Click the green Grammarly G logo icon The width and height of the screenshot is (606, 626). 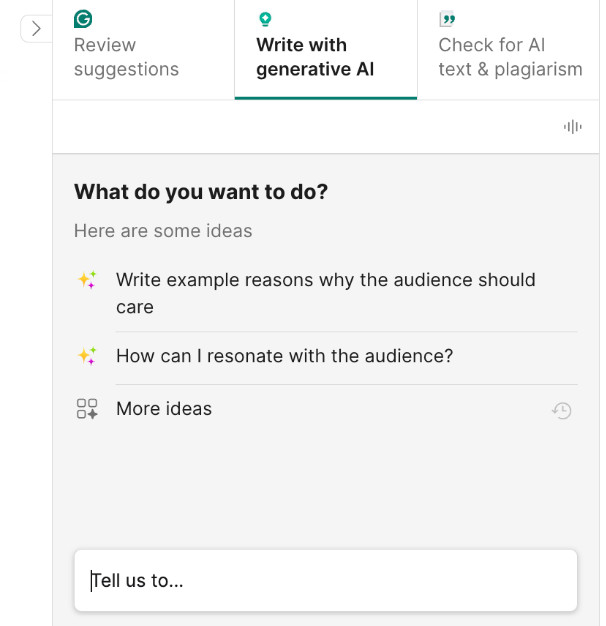pyautogui.click(x=83, y=19)
